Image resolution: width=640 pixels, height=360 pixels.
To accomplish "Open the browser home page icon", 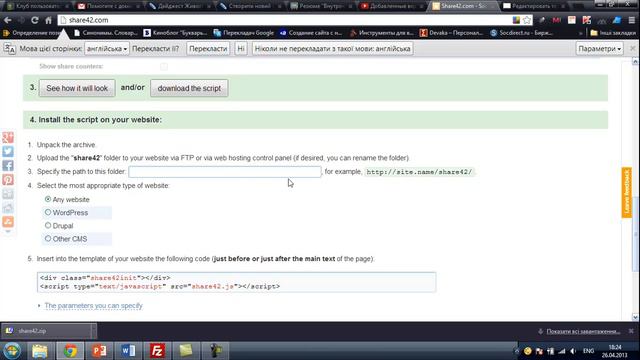I will click(x=48, y=20).
